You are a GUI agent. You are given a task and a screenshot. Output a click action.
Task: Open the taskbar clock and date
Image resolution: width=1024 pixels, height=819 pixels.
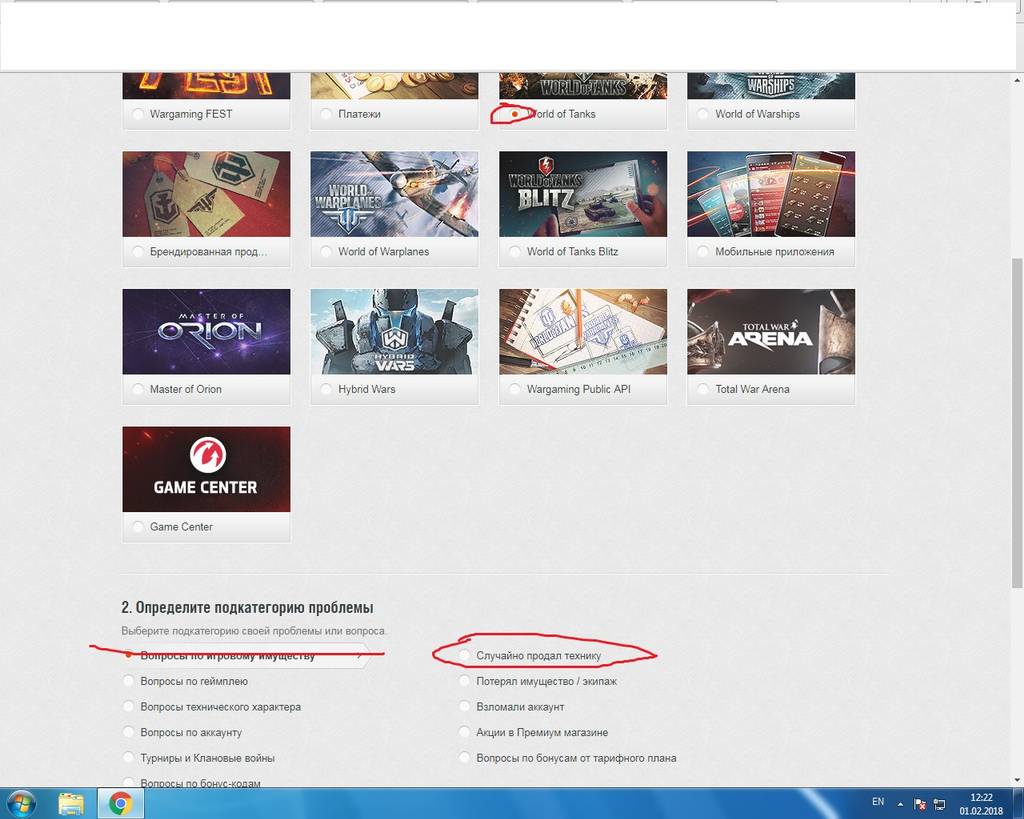click(x=981, y=804)
